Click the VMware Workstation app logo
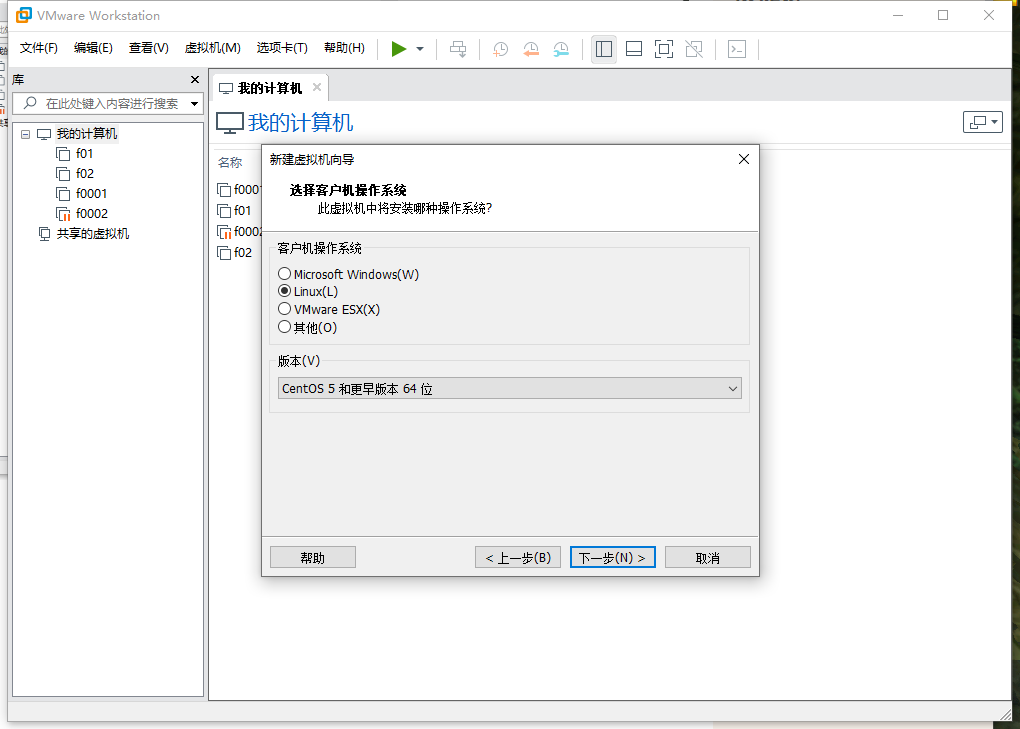Screen dimensions: 1020x729 pos(23,15)
